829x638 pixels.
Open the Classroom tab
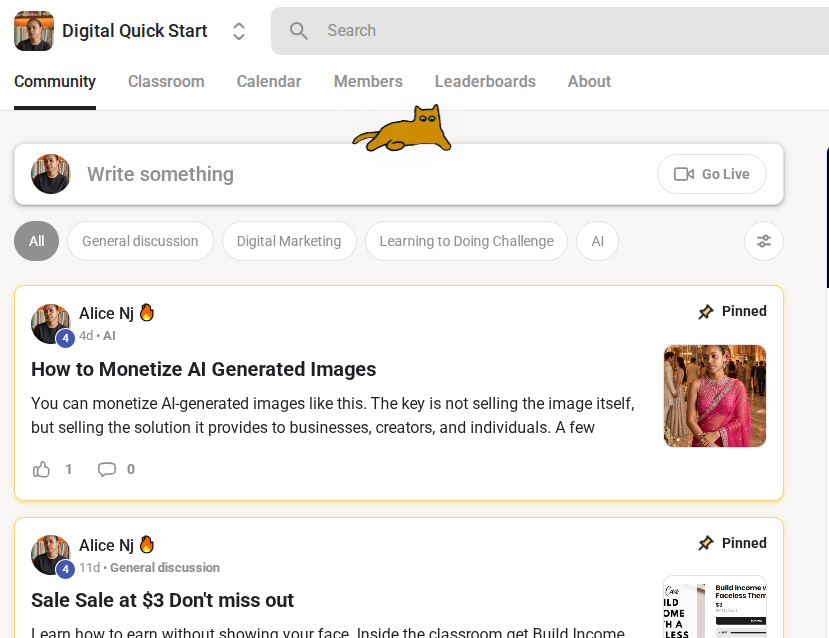[166, 81]
